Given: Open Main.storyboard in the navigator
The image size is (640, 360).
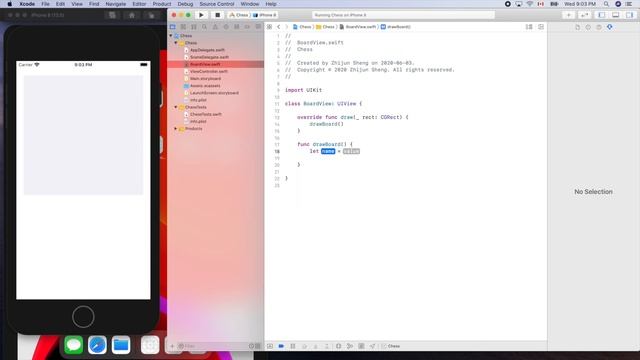Looking at the screenshot, I should (205, 79).
